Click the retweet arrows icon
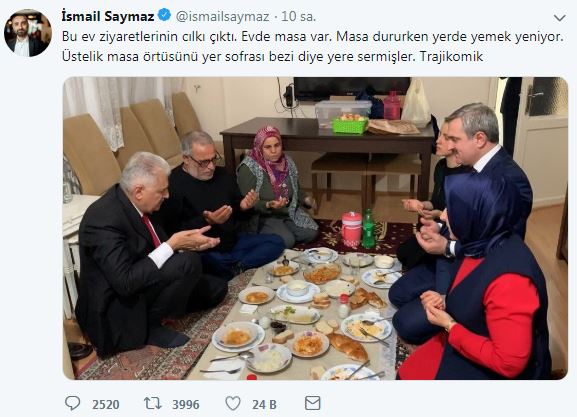 [153, 403]
